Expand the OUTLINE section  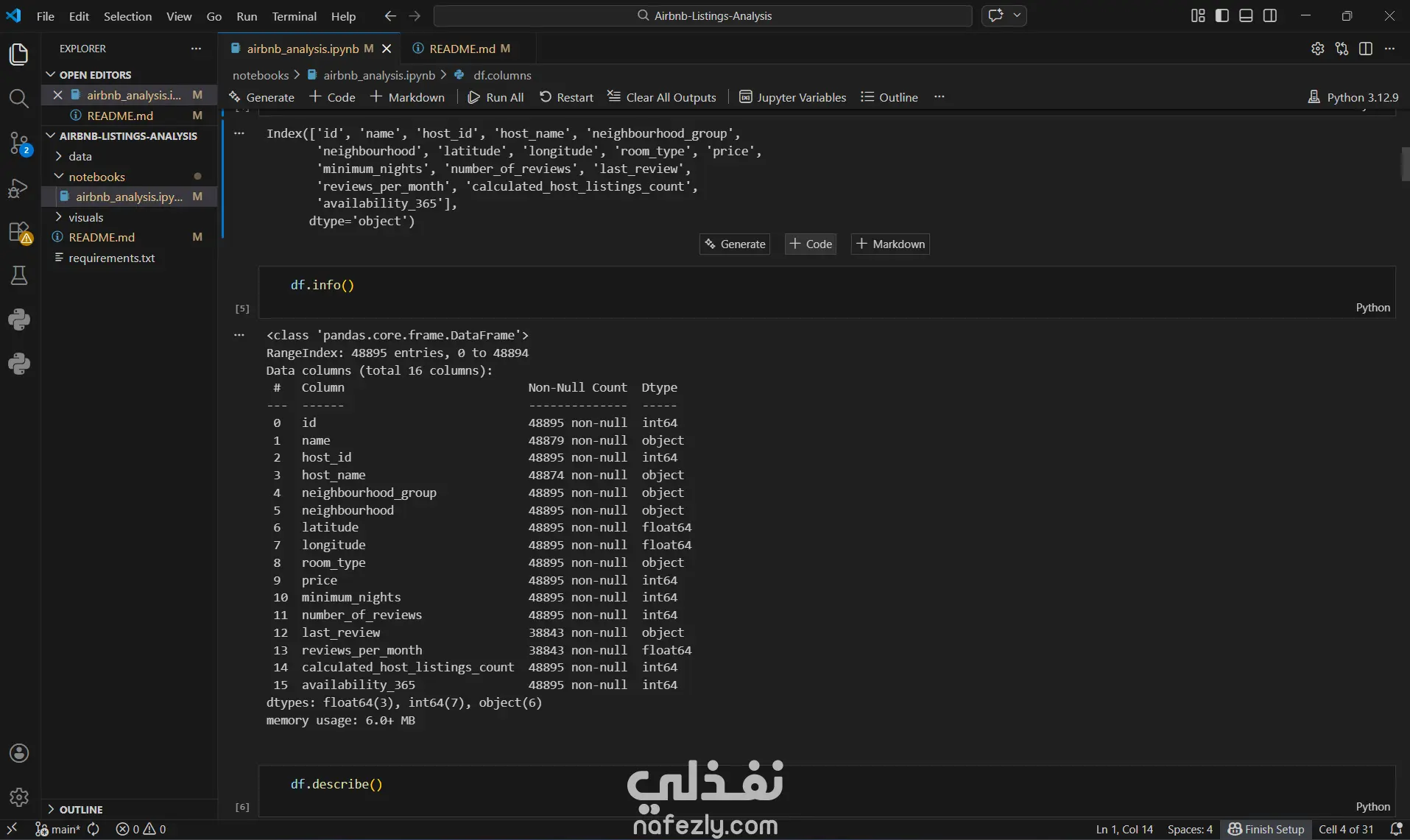click(x=81, y=809)
